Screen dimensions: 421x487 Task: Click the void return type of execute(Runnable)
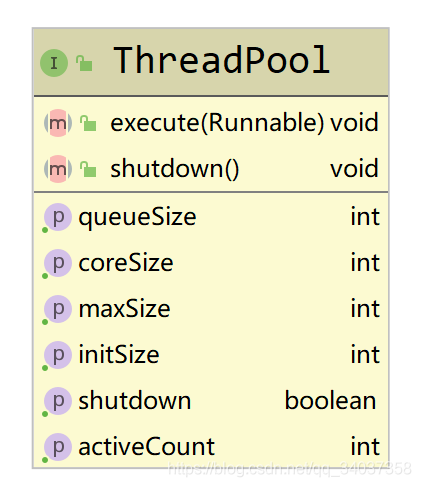[354, 122]
